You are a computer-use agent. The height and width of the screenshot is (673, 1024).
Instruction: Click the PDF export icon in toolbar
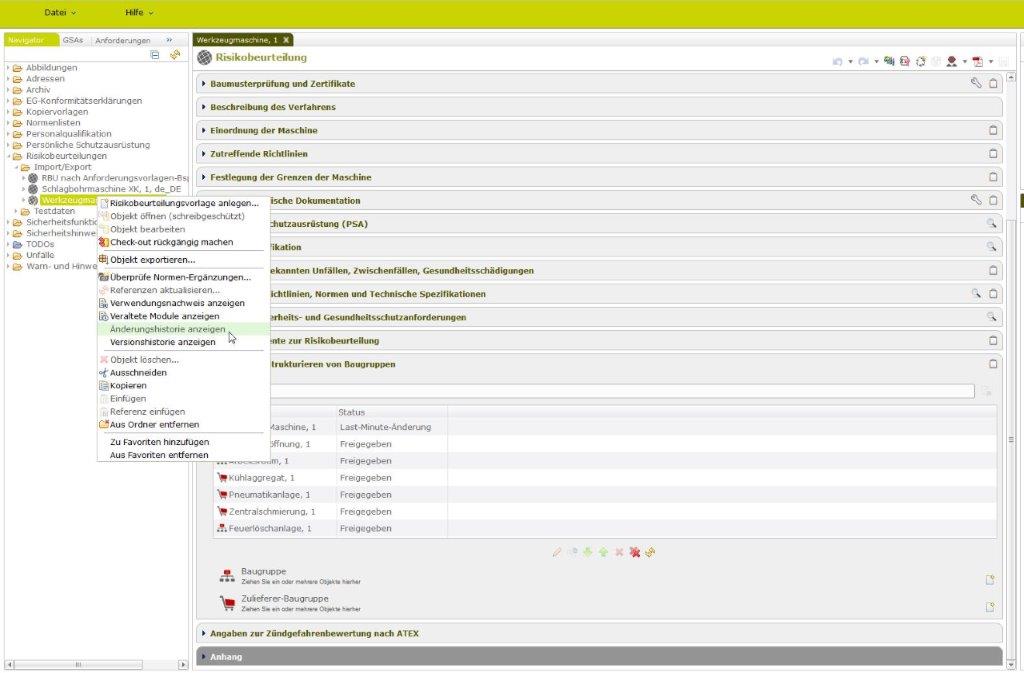pyautogui.click(x=977, y=61)
